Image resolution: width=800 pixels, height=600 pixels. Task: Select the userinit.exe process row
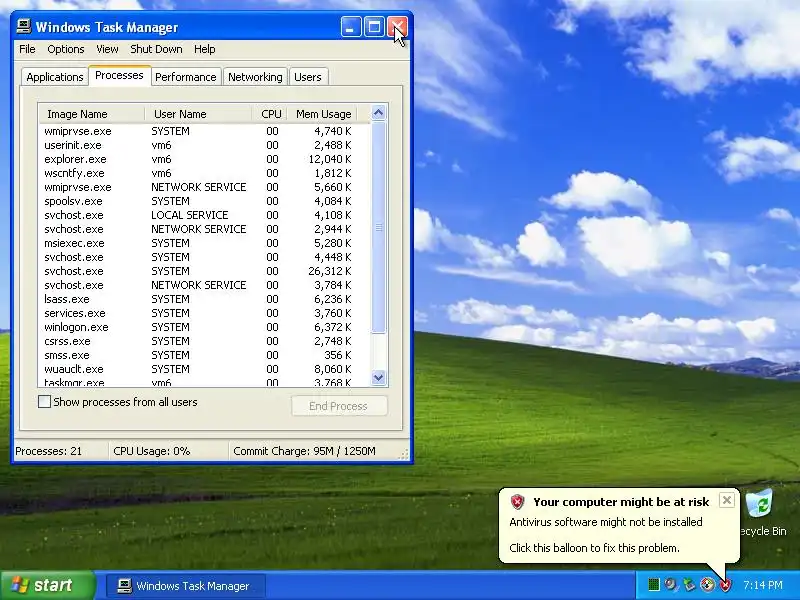click(x=204, y=145)
